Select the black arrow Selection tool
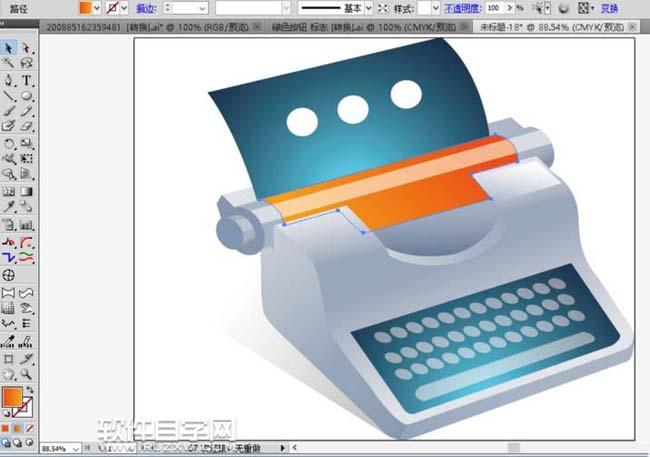Screen dimensions: 650x457 click(x=8, y=48)
